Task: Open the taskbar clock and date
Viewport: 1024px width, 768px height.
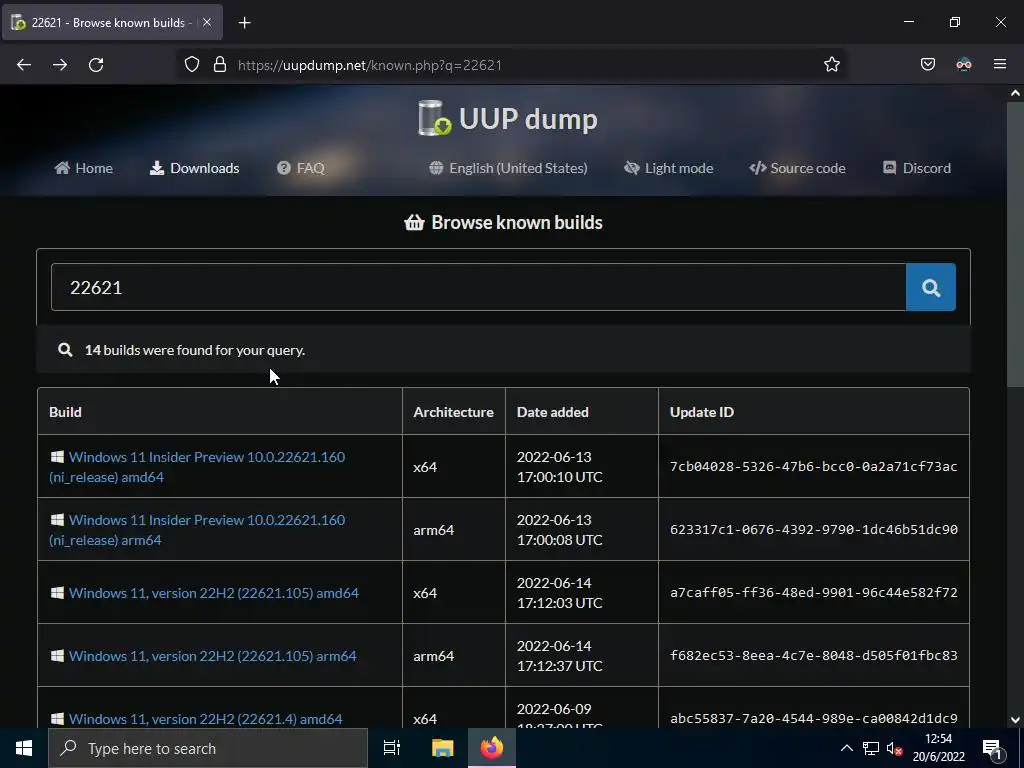Action: click(x=938, y=748)
